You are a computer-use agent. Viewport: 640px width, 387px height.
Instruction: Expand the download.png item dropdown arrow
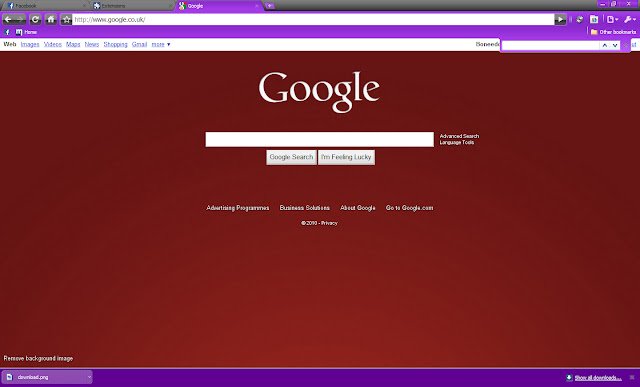pyautogui.click(x=89, y=377)
